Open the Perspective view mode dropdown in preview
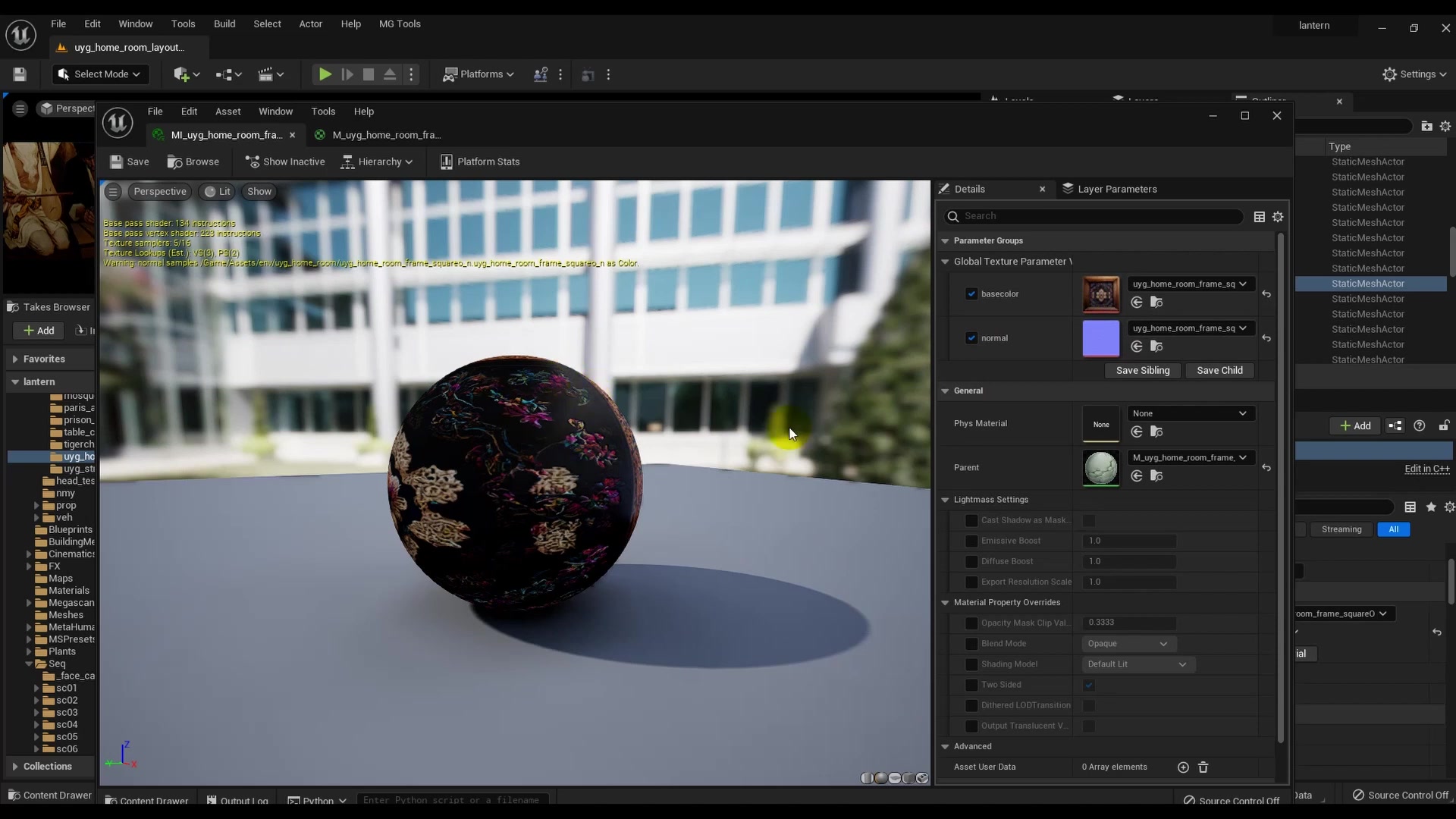1456x819 pixels. click(x=160, y=192)
